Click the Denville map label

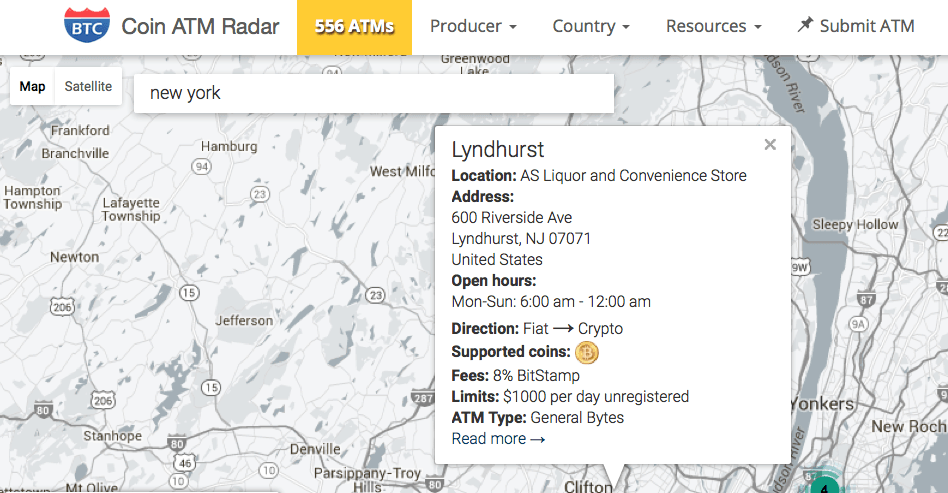315,449
